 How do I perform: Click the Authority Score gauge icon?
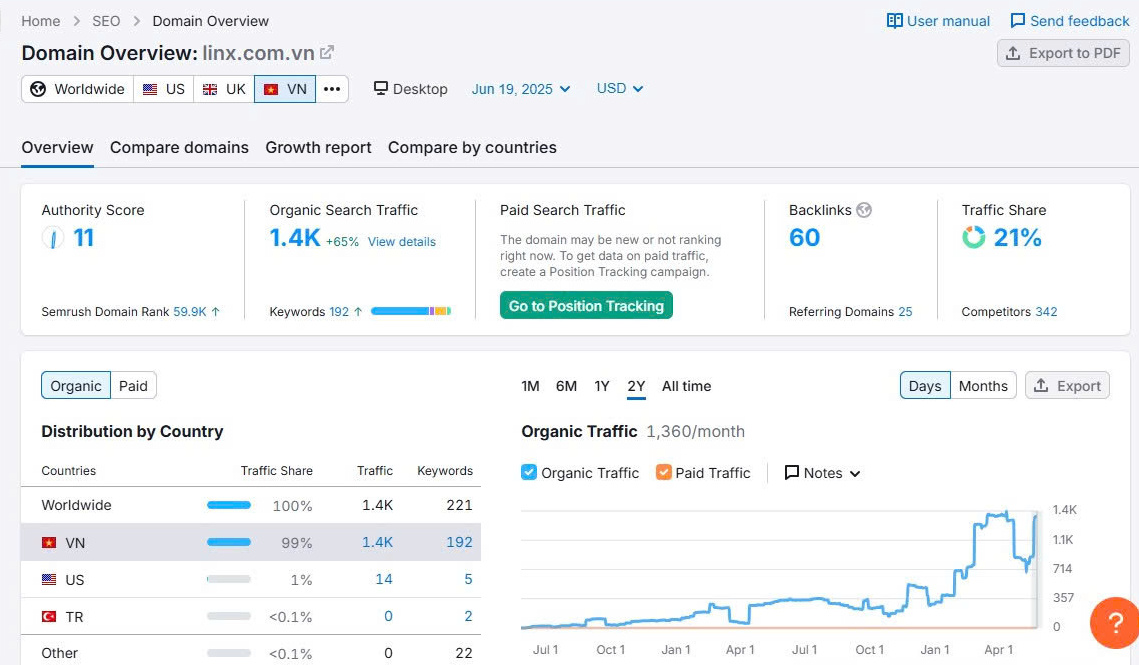[53, 238]
